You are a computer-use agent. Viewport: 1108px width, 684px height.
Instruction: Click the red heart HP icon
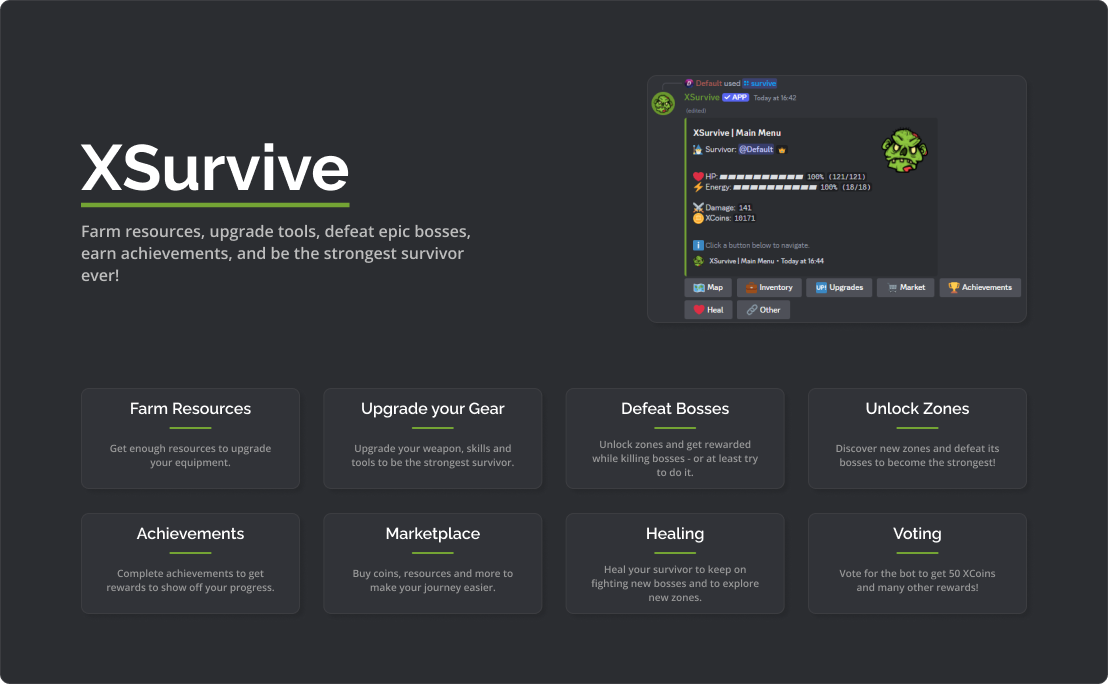point(698,177)
